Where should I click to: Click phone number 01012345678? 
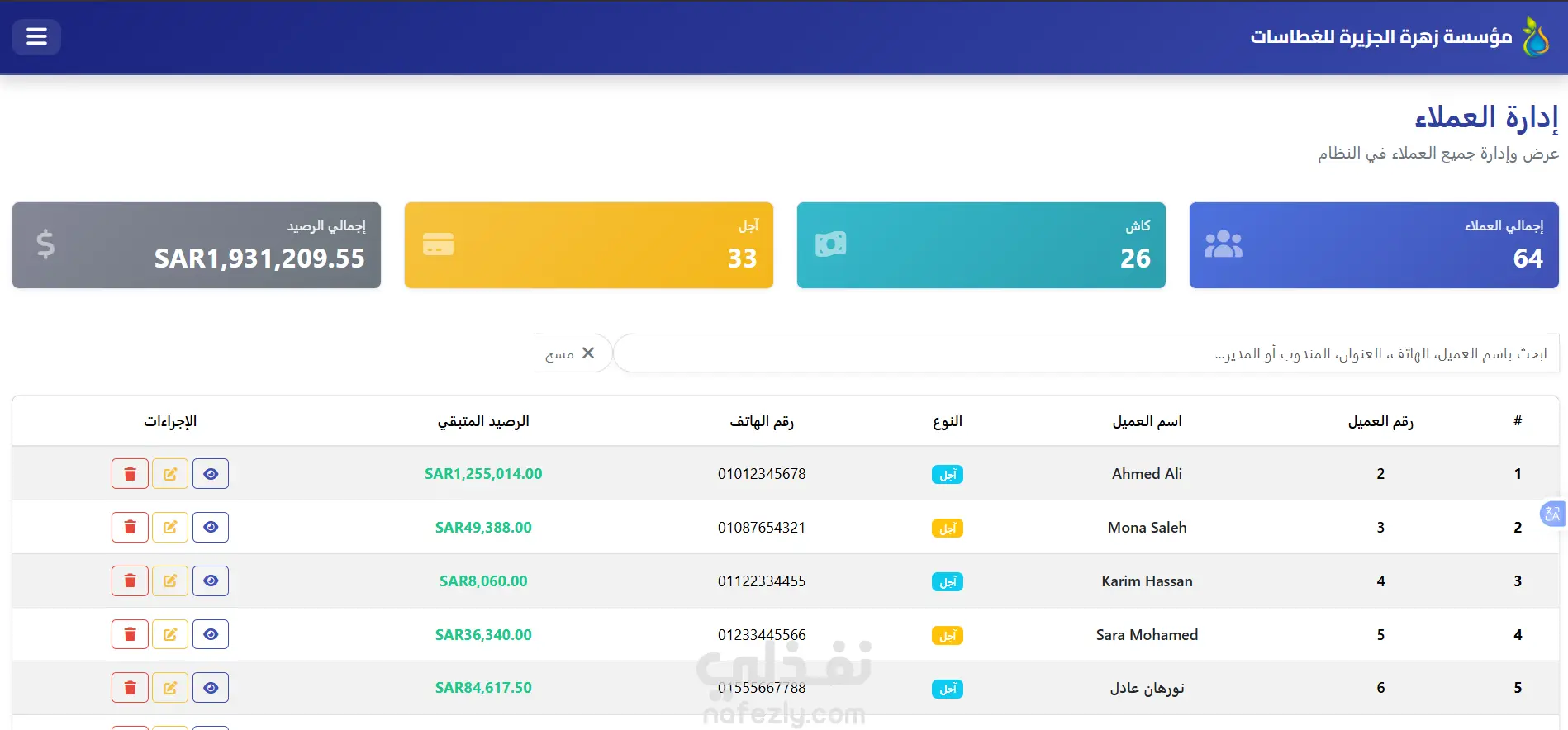coord(762,474)
